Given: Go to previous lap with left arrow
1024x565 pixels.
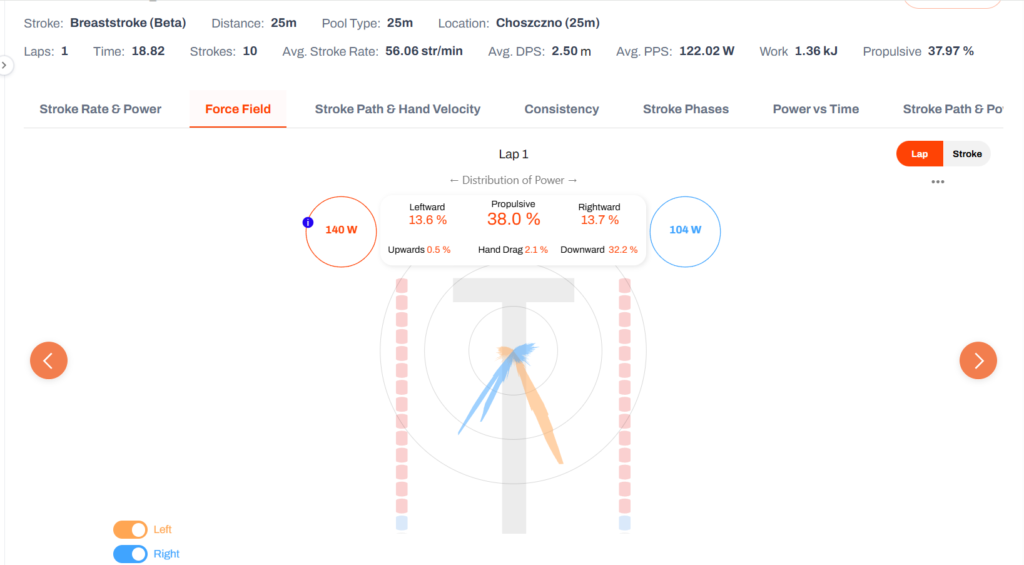Looking at the screenshot, I should click(49, 361).
